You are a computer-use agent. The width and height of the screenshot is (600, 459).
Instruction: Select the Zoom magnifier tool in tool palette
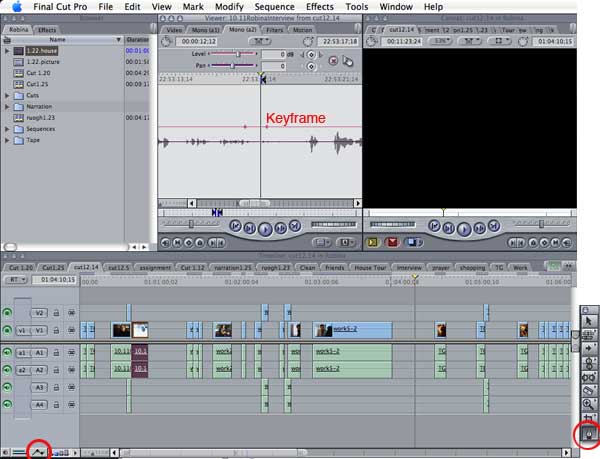pos(589,404)
